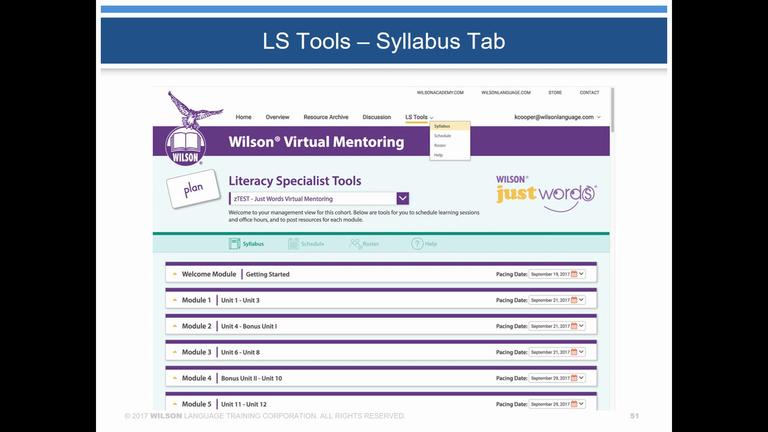
Task: Open the LS Tools navigation menu
Action: tap(419, 117)
